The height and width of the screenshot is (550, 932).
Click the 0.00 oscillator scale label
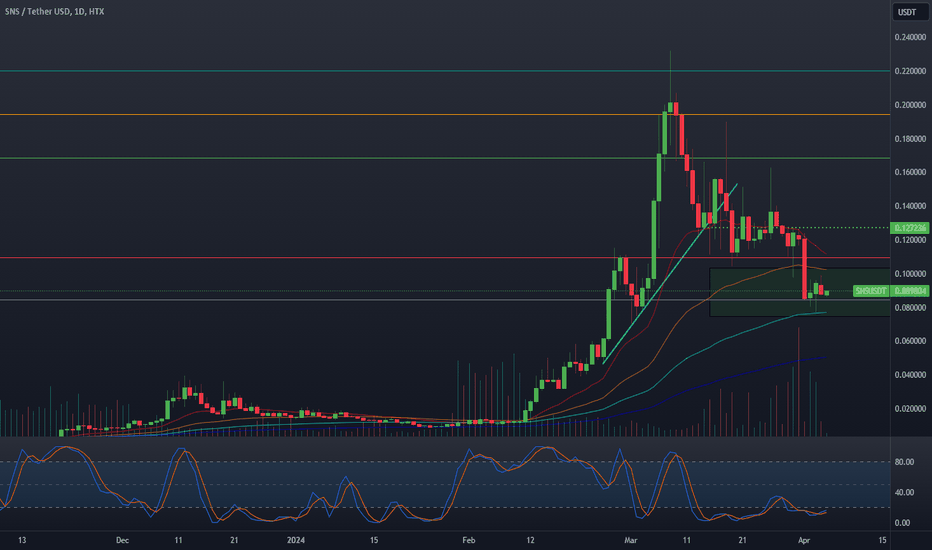902,523
